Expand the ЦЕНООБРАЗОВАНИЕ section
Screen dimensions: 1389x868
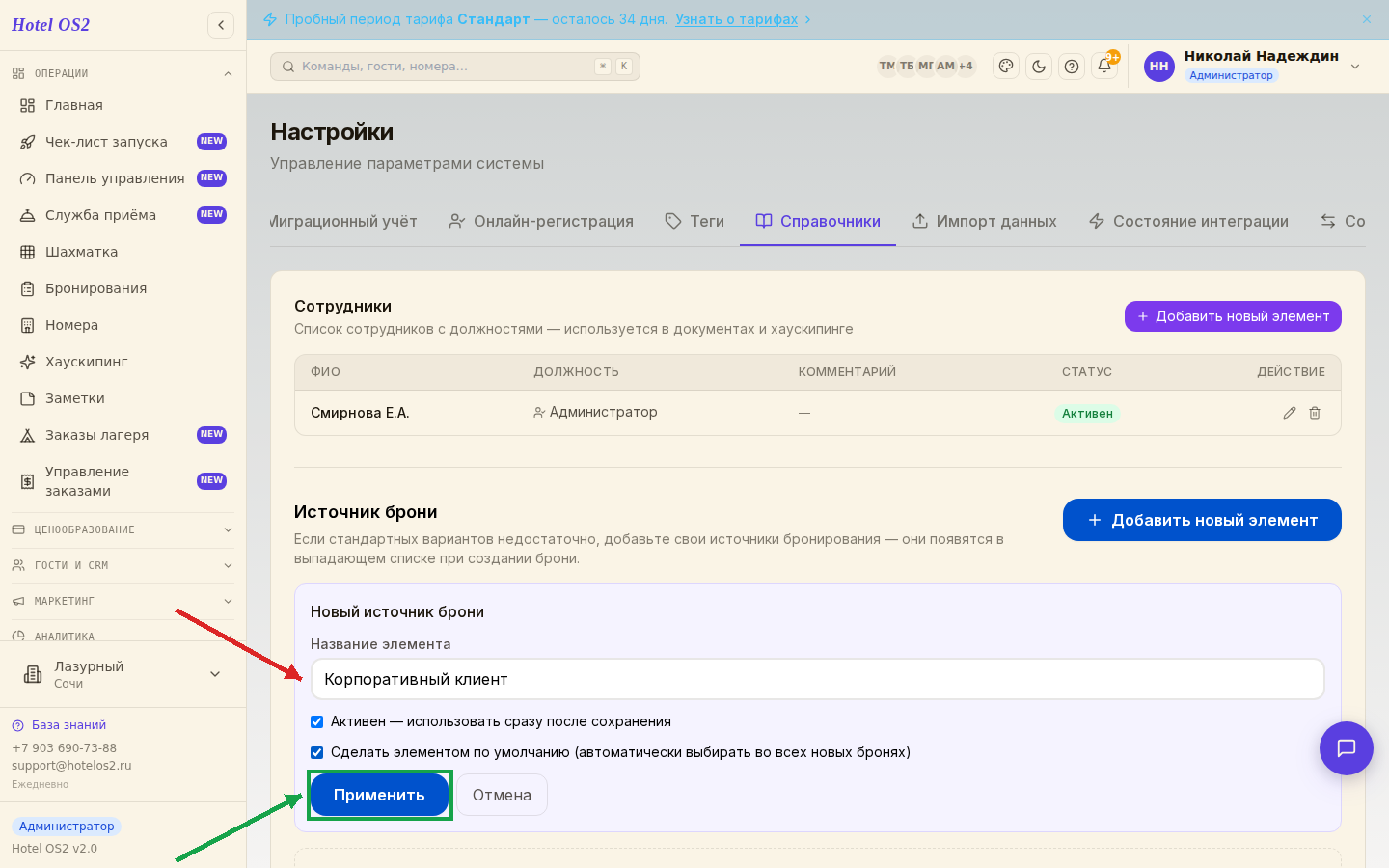pyautogui.click(x=123, y=529)
